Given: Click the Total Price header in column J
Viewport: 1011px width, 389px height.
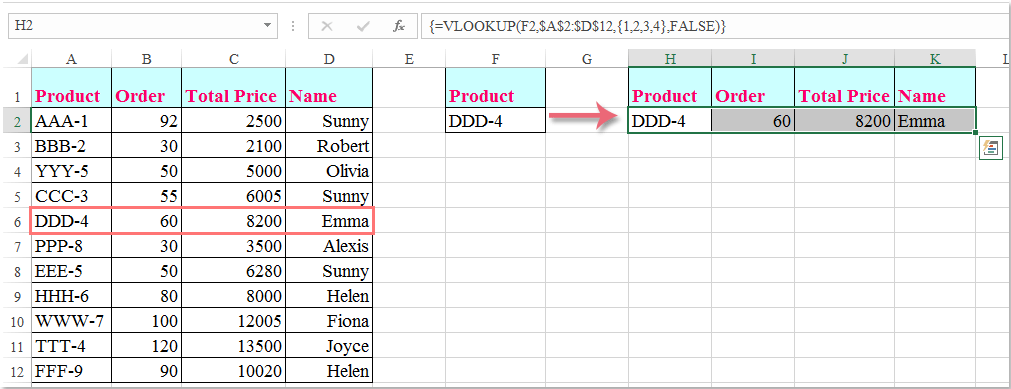Looking at the screenshot, I should click(x=844, y=95).
